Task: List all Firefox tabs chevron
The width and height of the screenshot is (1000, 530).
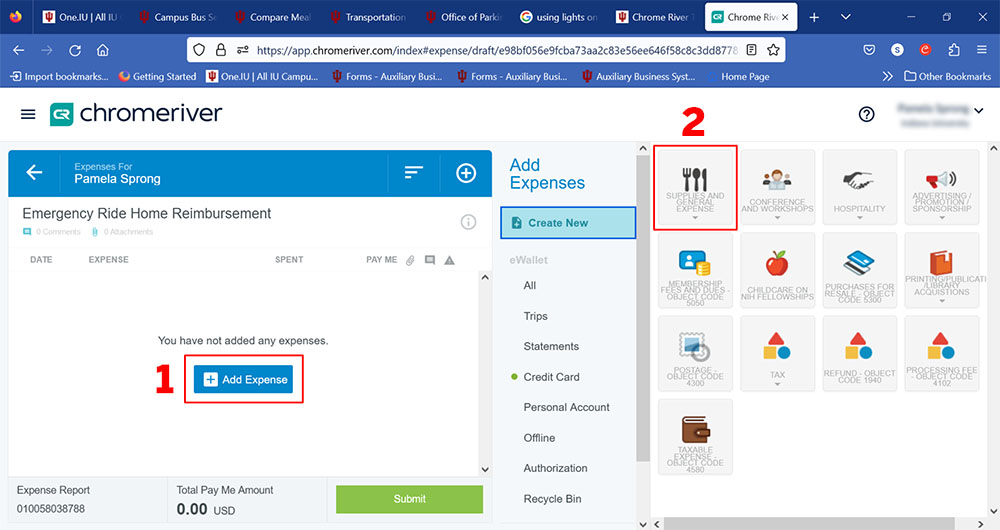Action: [x=846, y=17]
